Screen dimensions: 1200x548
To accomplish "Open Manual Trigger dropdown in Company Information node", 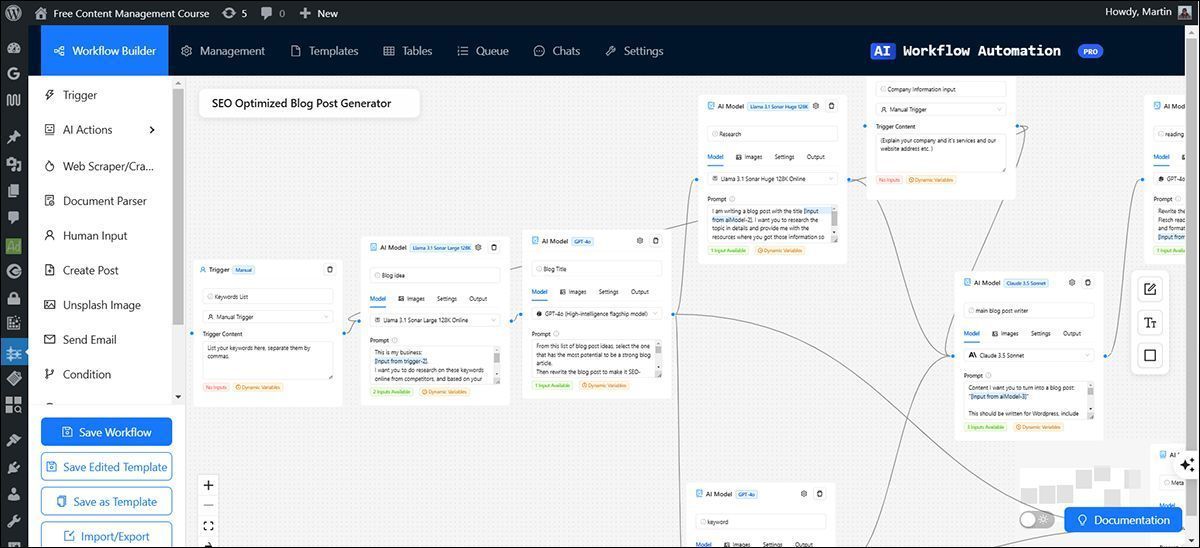I will click(941, 109).
